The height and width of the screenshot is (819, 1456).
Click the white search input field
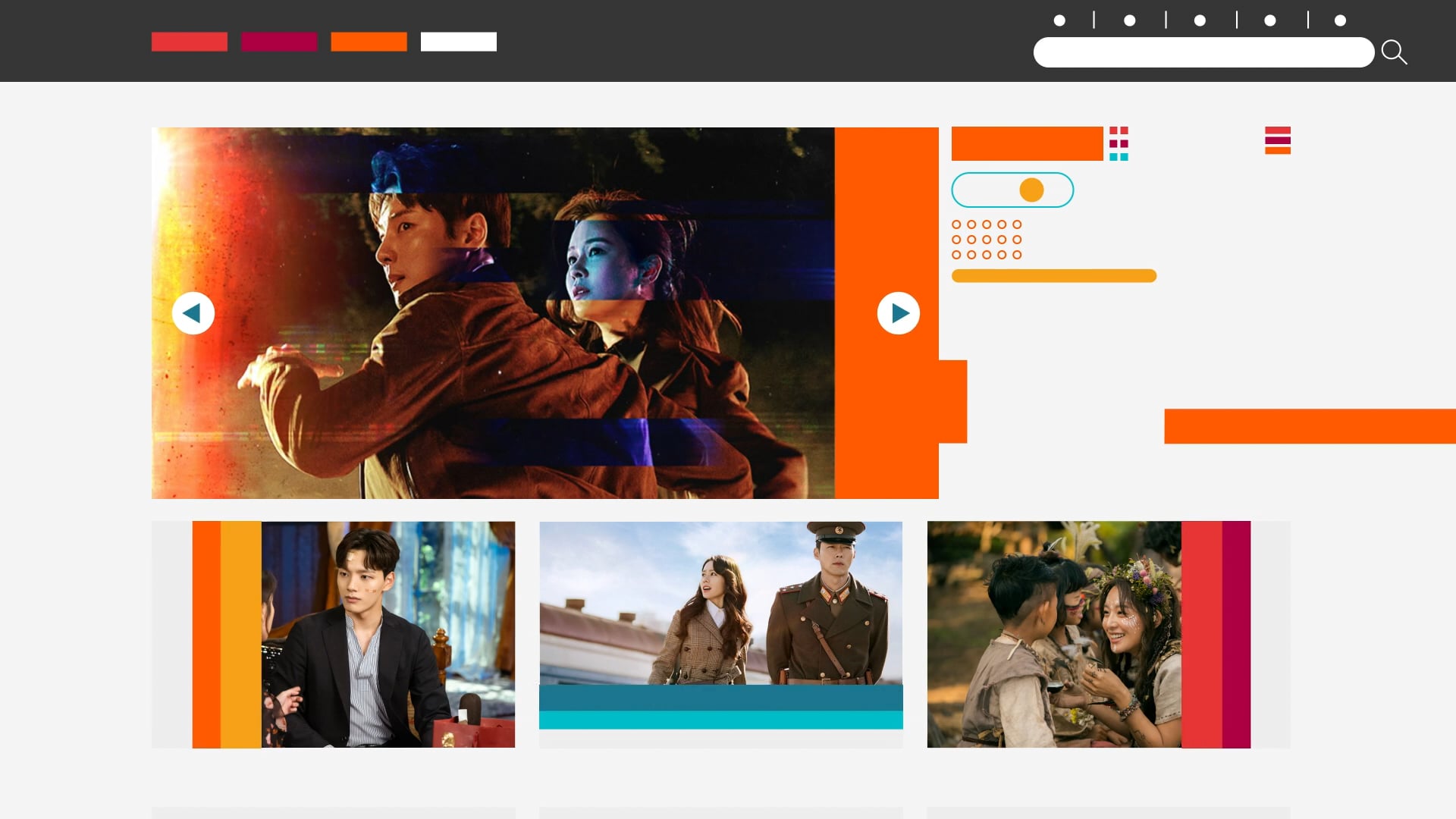[1203, 52]
